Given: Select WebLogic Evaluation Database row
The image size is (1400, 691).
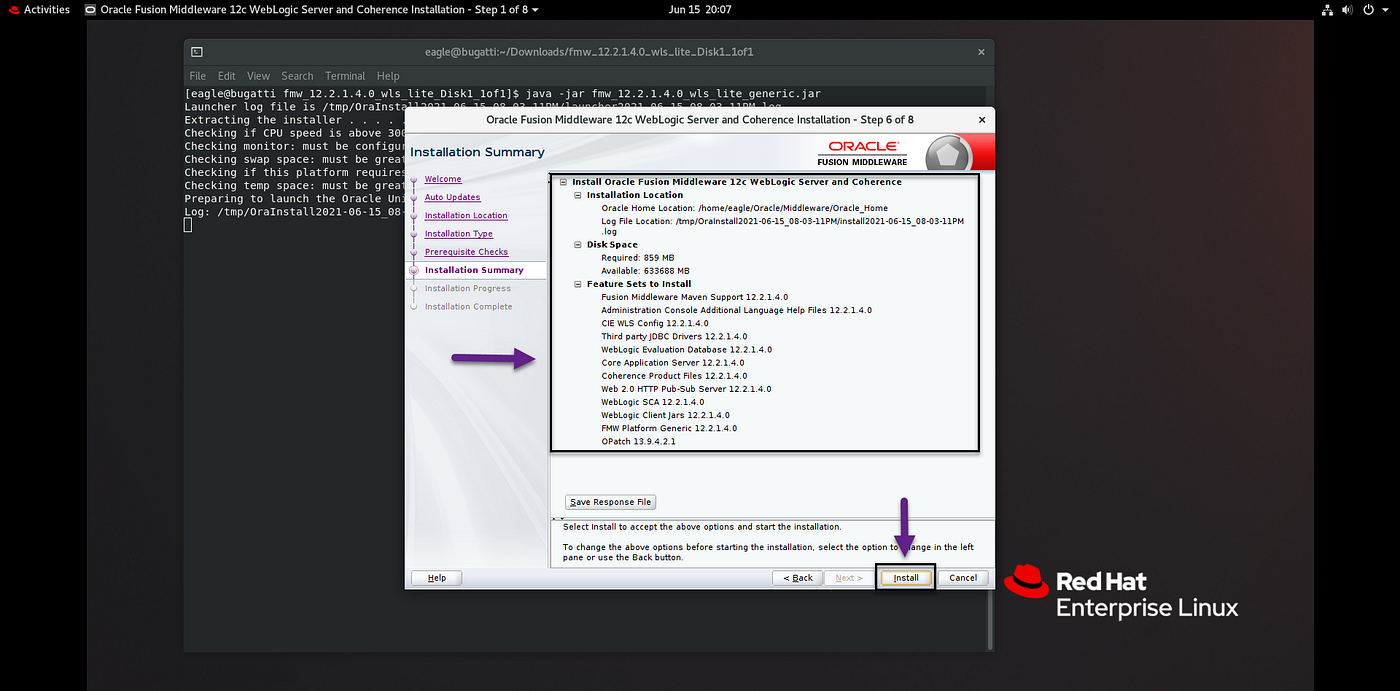Looking at the screenshot, I should tap(686, 350).
